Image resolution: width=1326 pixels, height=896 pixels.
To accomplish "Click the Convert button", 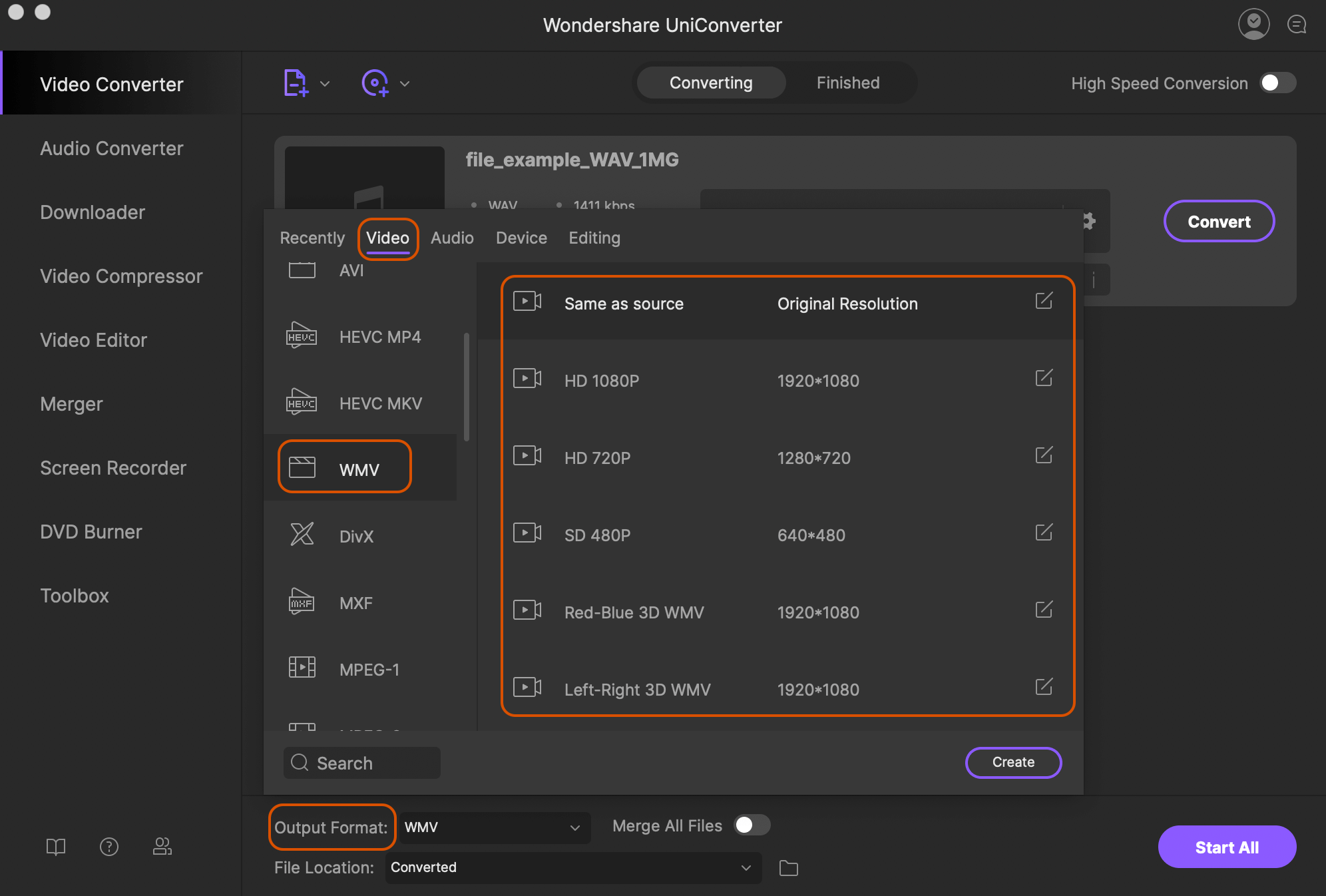I will click(x=1219, y=221).
